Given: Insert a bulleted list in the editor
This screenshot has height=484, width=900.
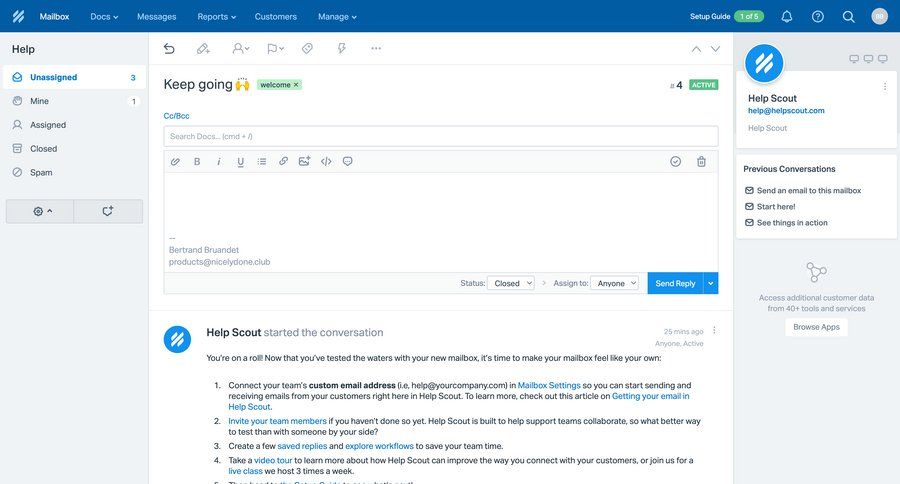Looking at the screenshot, I should [262, 161].
